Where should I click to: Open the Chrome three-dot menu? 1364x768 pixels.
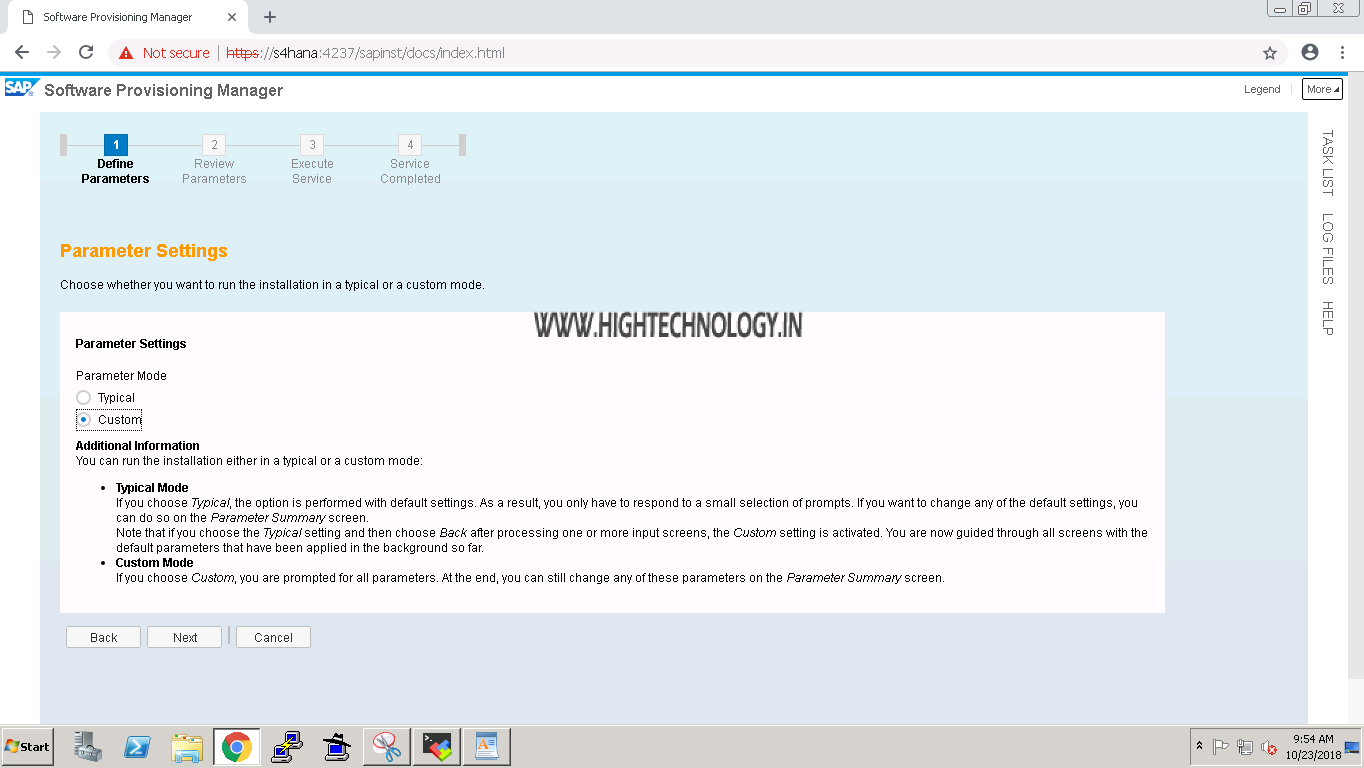click(1340, 53)
